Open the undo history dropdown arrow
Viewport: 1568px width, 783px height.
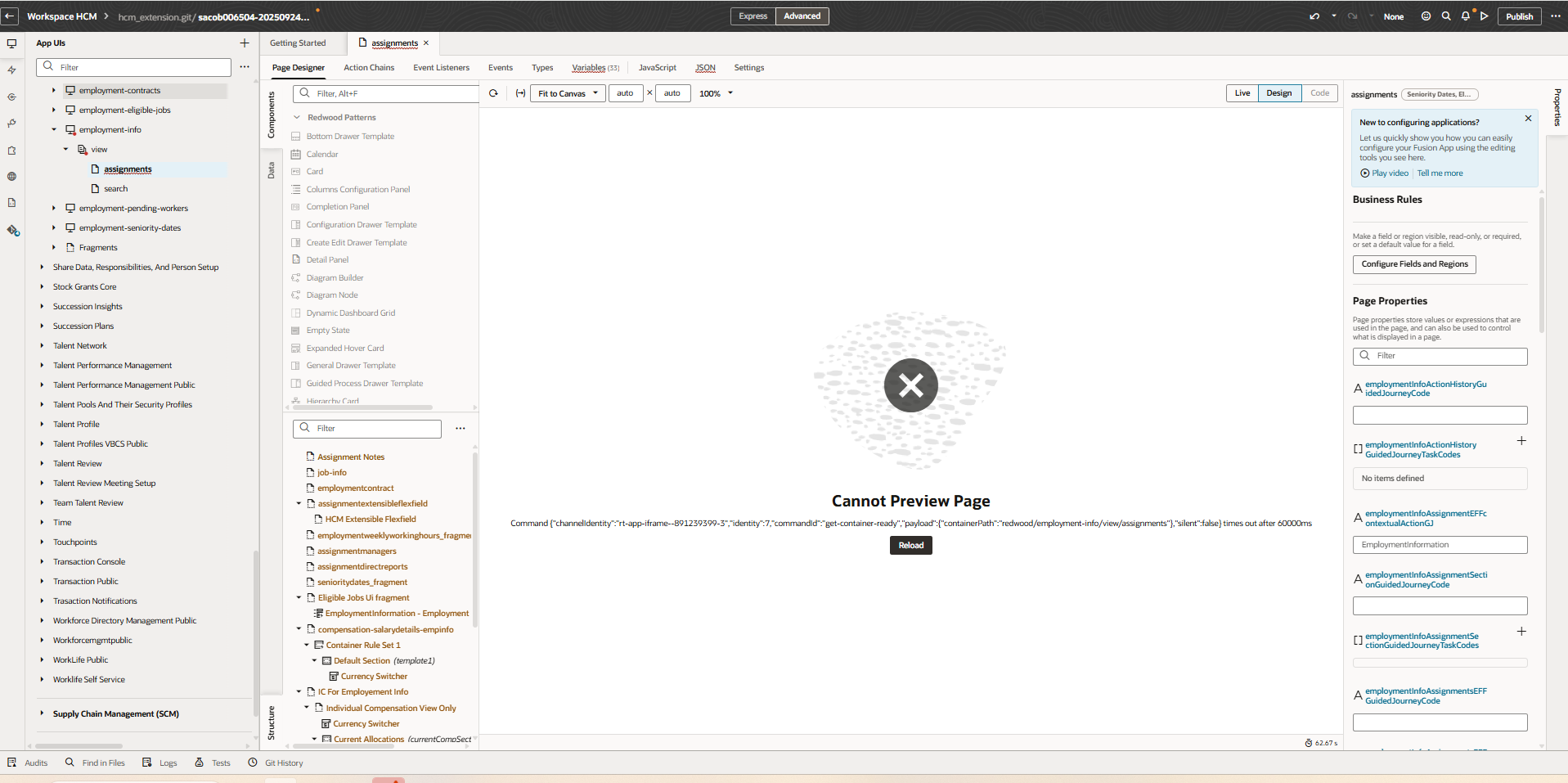[x=1334, y=16]
